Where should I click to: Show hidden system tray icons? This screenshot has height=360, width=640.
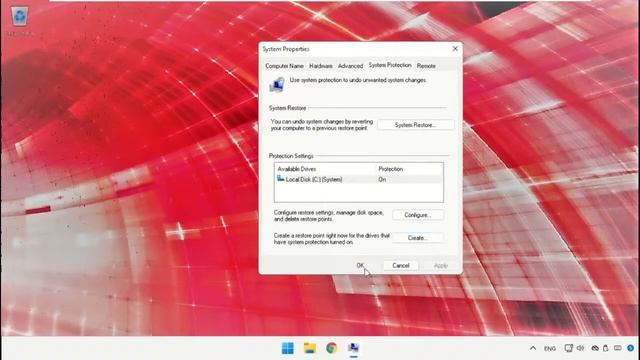(533, 348)
